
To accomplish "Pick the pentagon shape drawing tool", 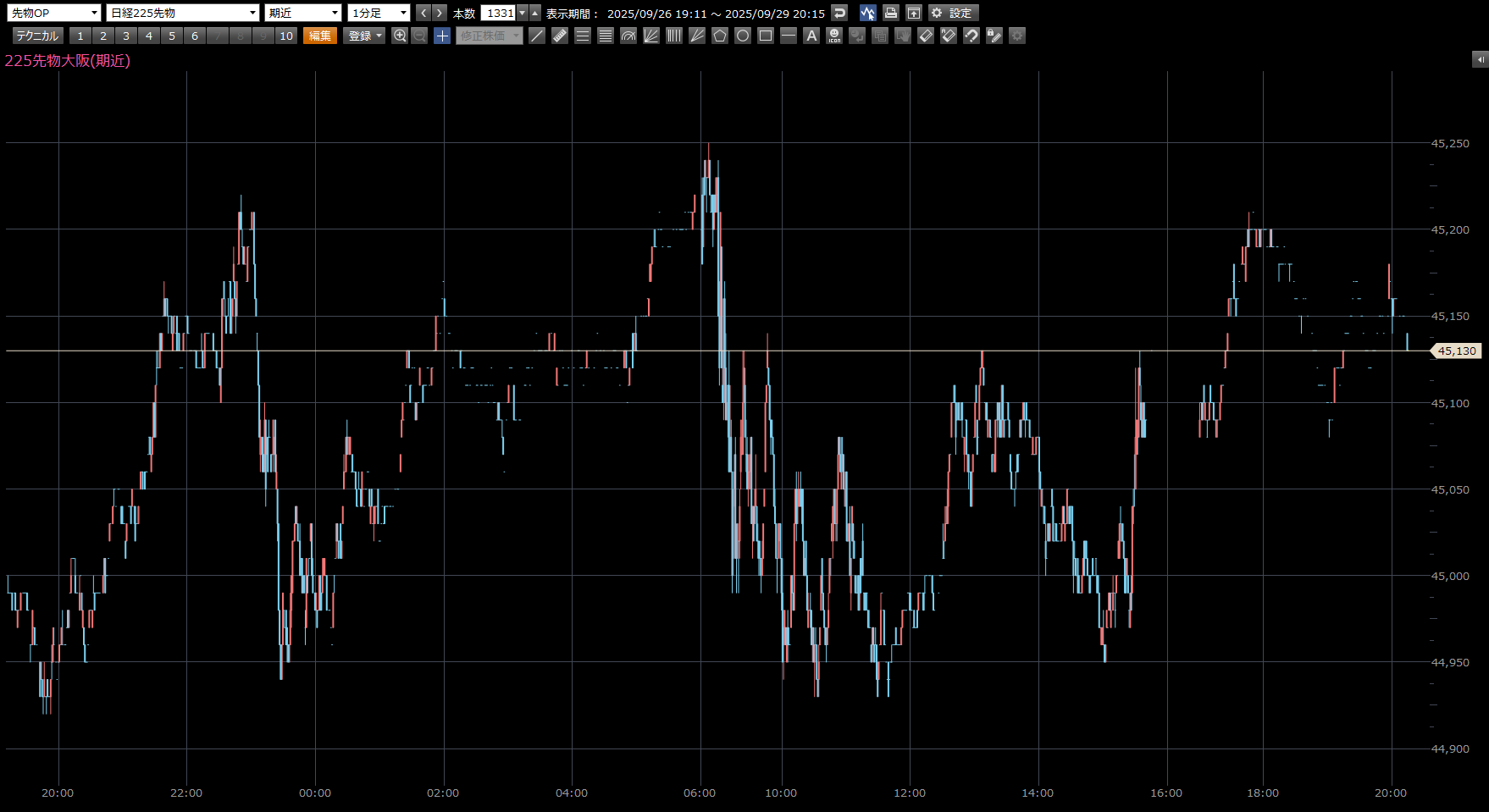I will [720, 36].
